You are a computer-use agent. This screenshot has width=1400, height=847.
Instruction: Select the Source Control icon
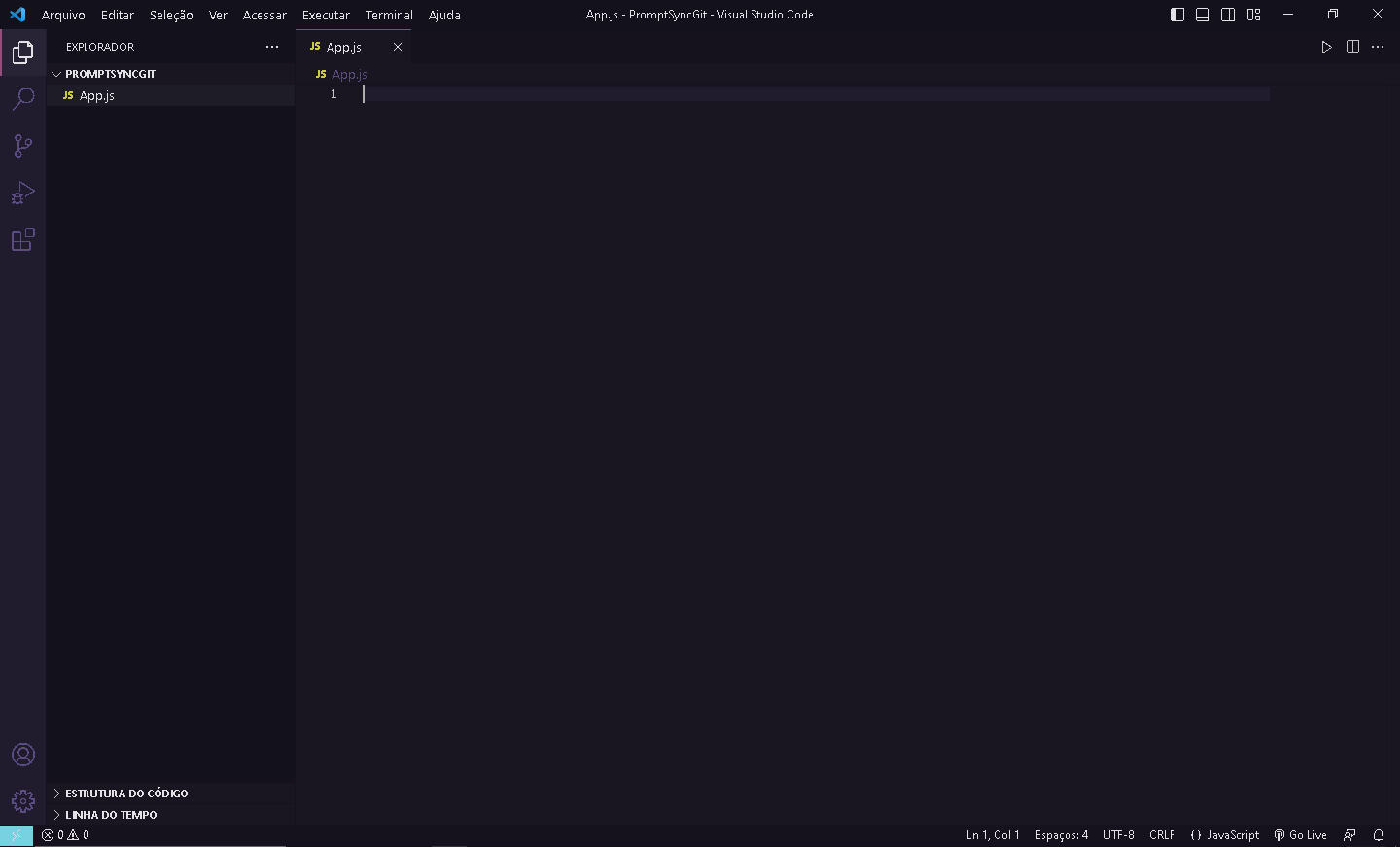23,145
